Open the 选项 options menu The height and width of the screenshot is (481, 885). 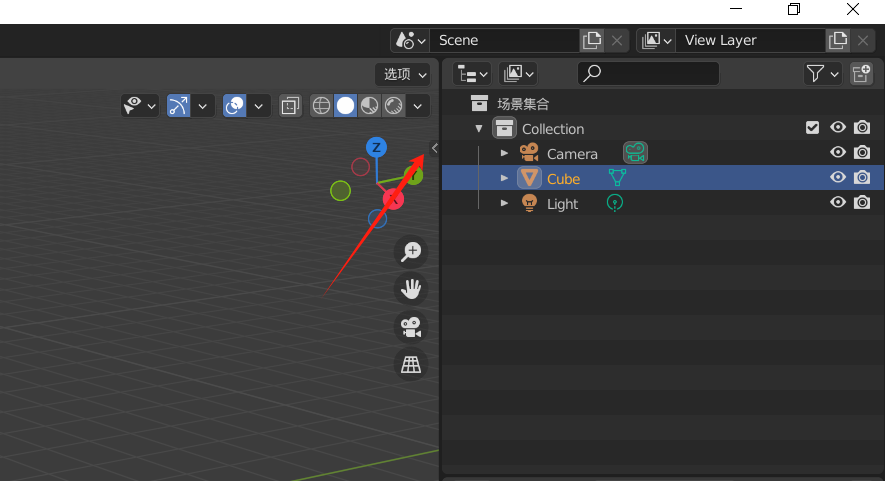click(x=404, y=75)
